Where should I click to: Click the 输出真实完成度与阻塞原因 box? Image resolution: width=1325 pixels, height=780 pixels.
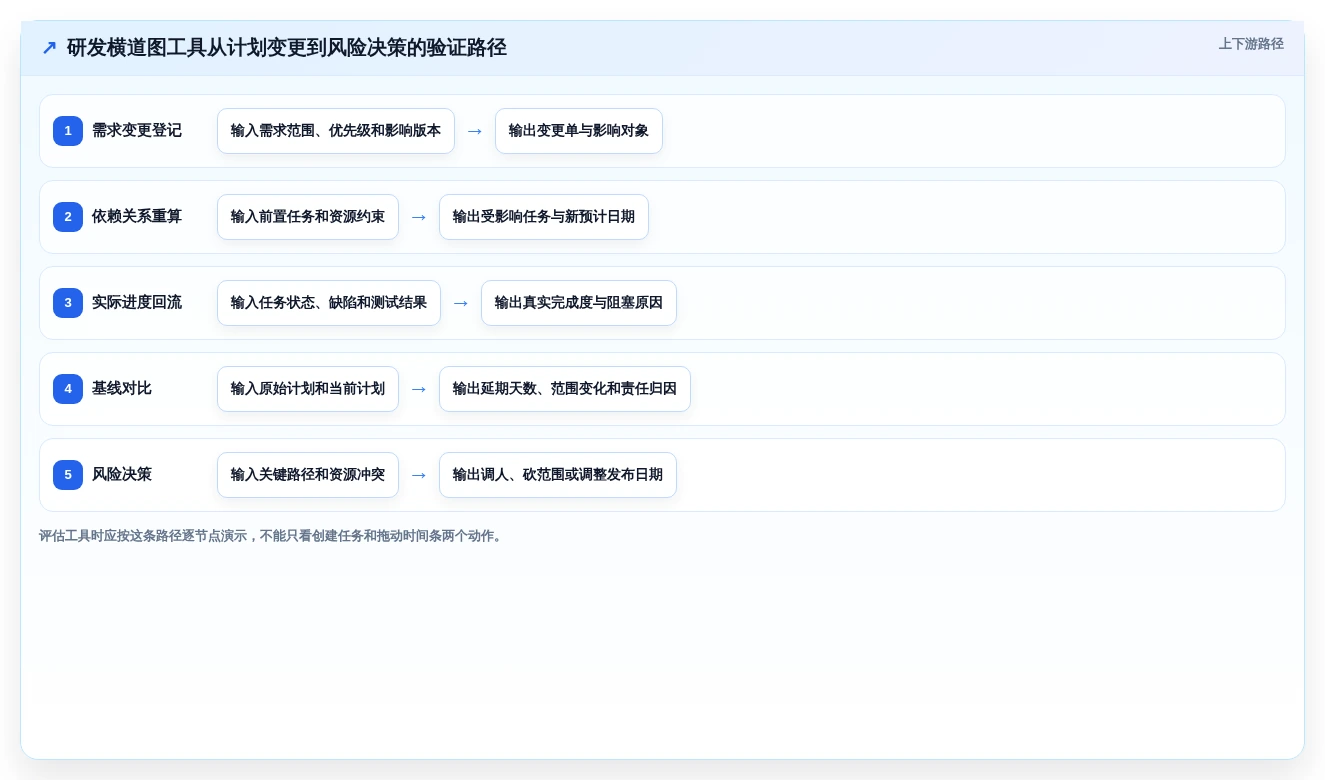point(579,303)
